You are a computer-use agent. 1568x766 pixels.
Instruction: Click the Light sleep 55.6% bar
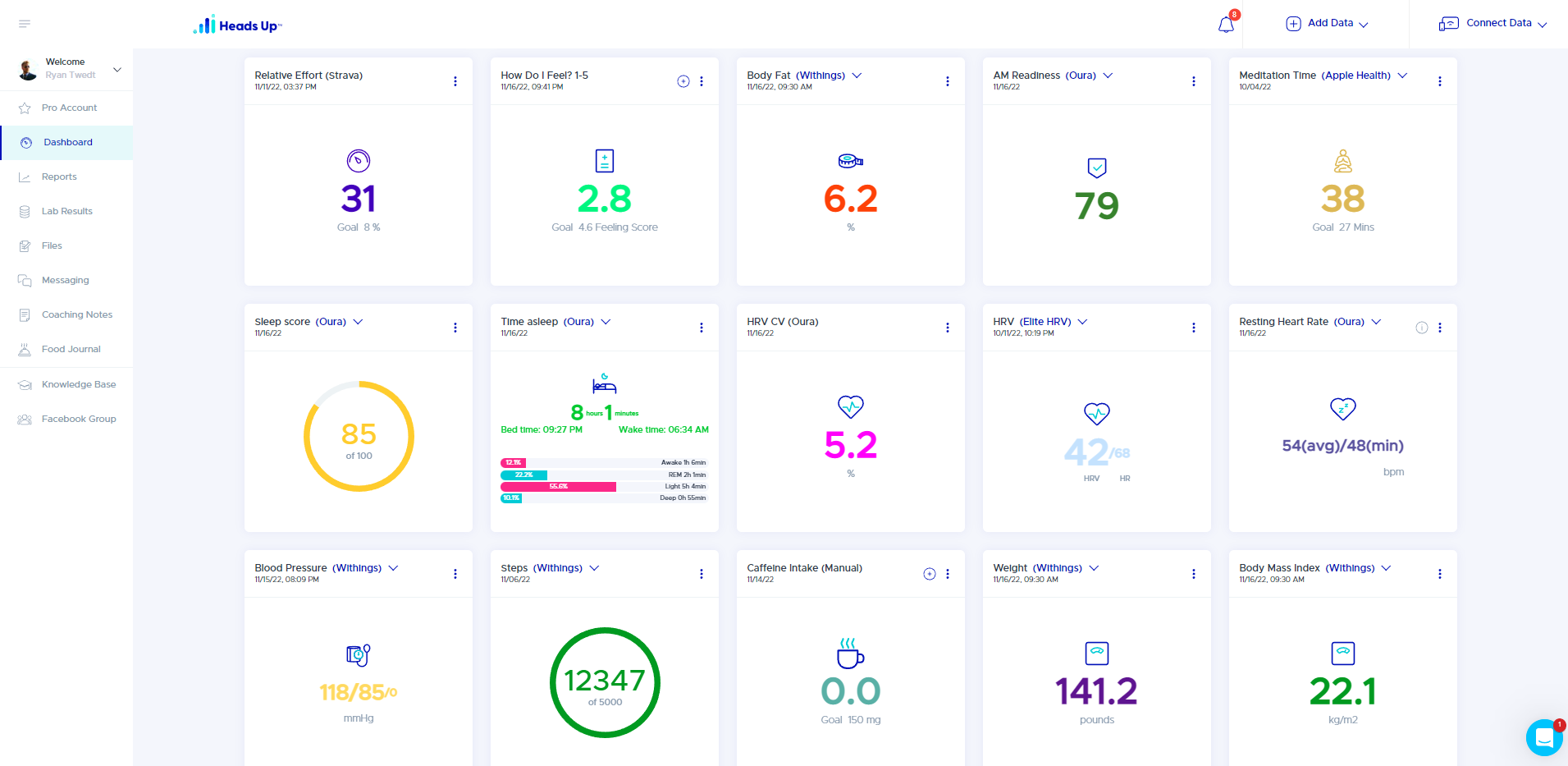pyautogui.click(x=558, y=487)
